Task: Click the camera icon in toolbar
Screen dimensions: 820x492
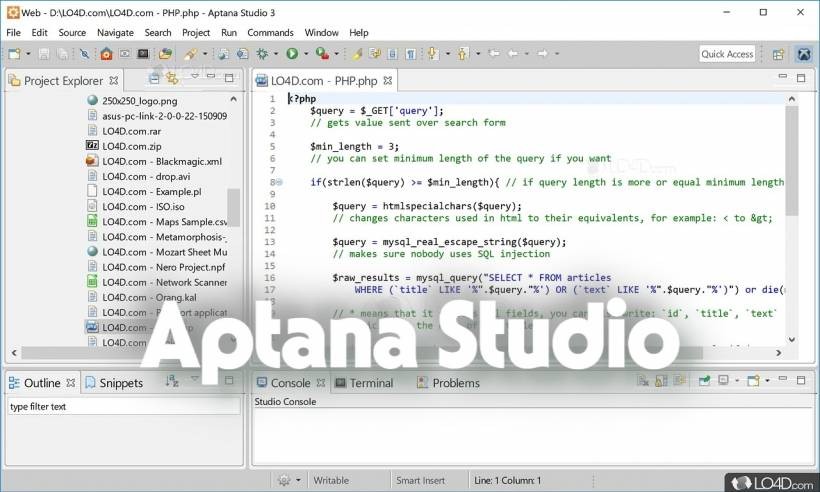Action: (124, 53)
